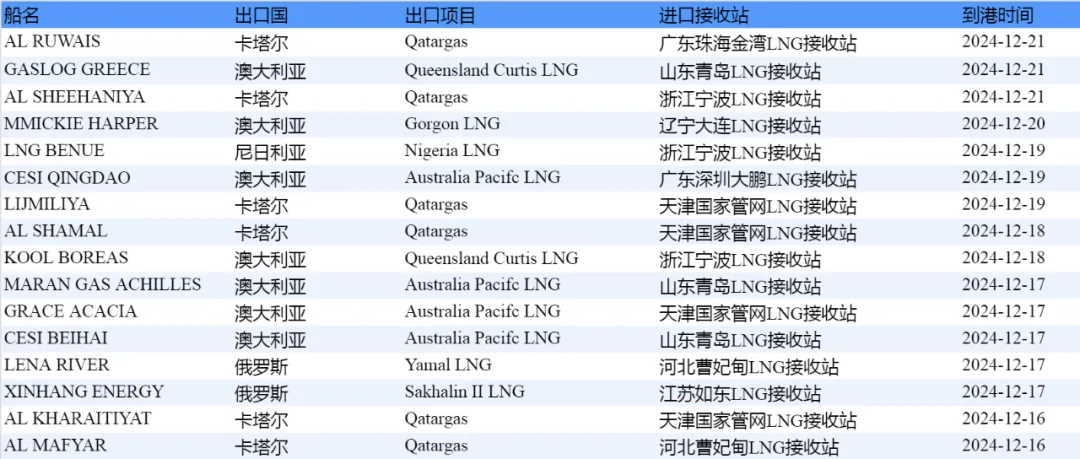1080x459 pixels.
Task: Click date 2024-12-20 for MMICKIE HARPER
Action: 1004,123
